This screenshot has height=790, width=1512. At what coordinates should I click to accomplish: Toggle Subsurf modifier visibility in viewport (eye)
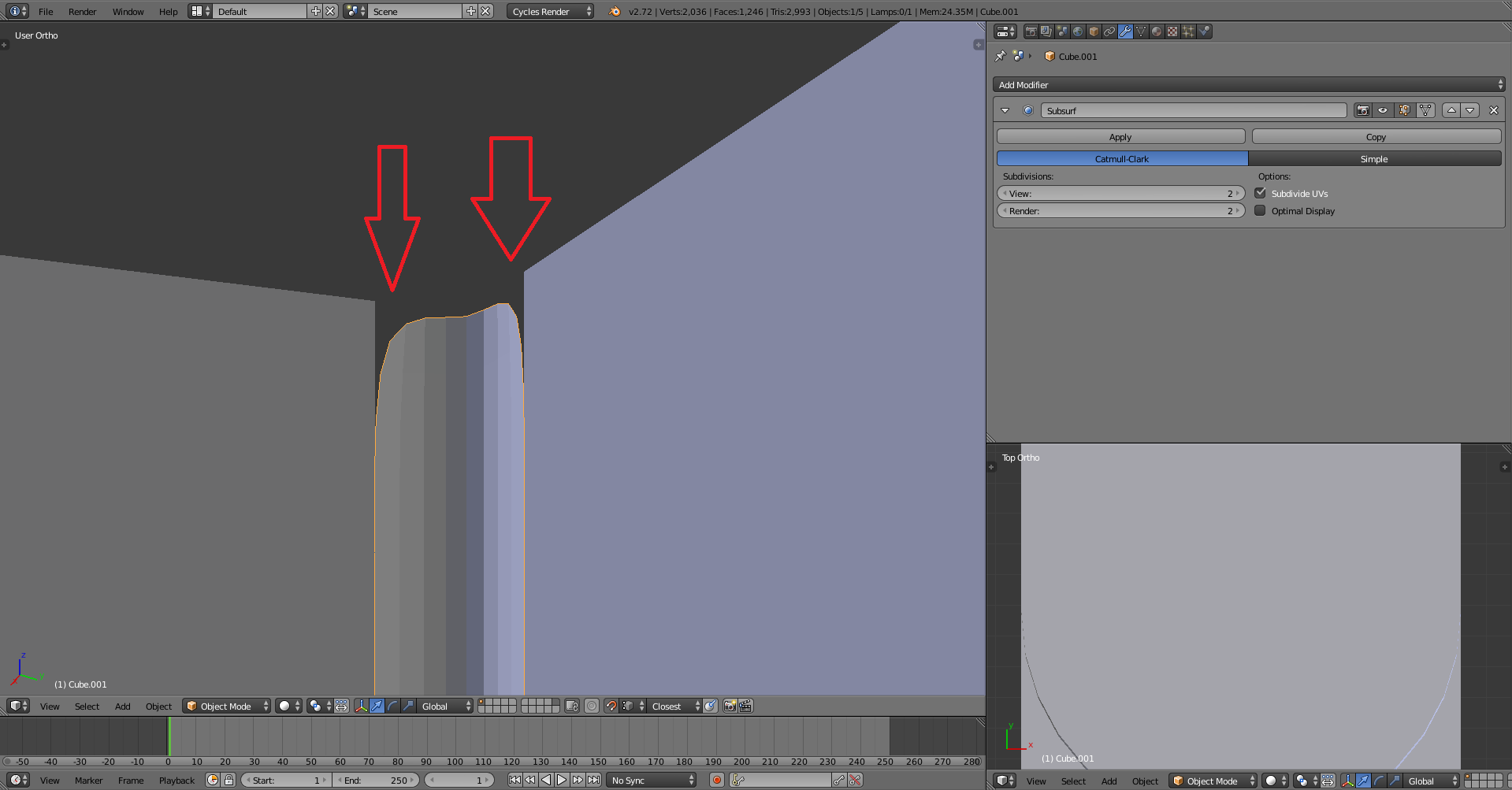[1383, 110]
